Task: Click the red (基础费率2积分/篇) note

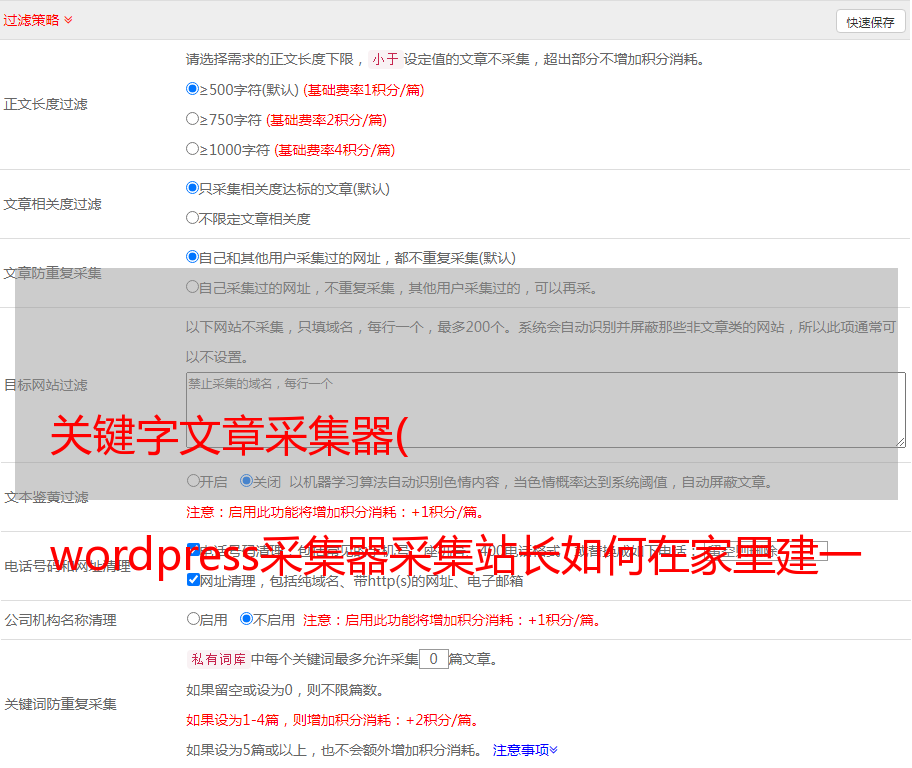Action: pos(326,120)
